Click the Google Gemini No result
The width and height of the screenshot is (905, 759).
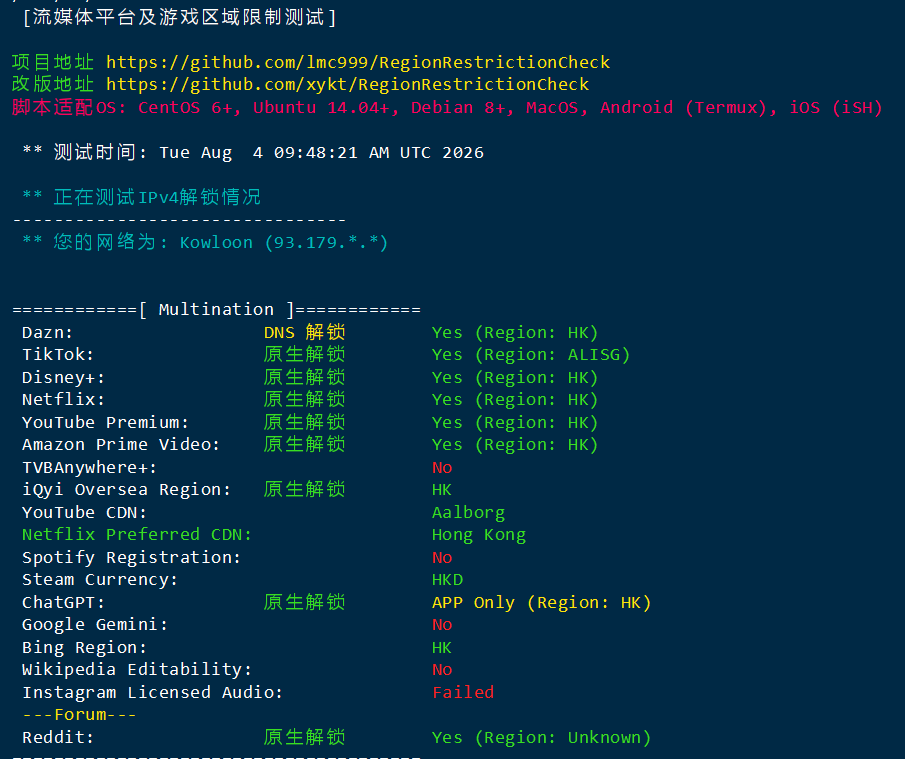click(442, 625)
